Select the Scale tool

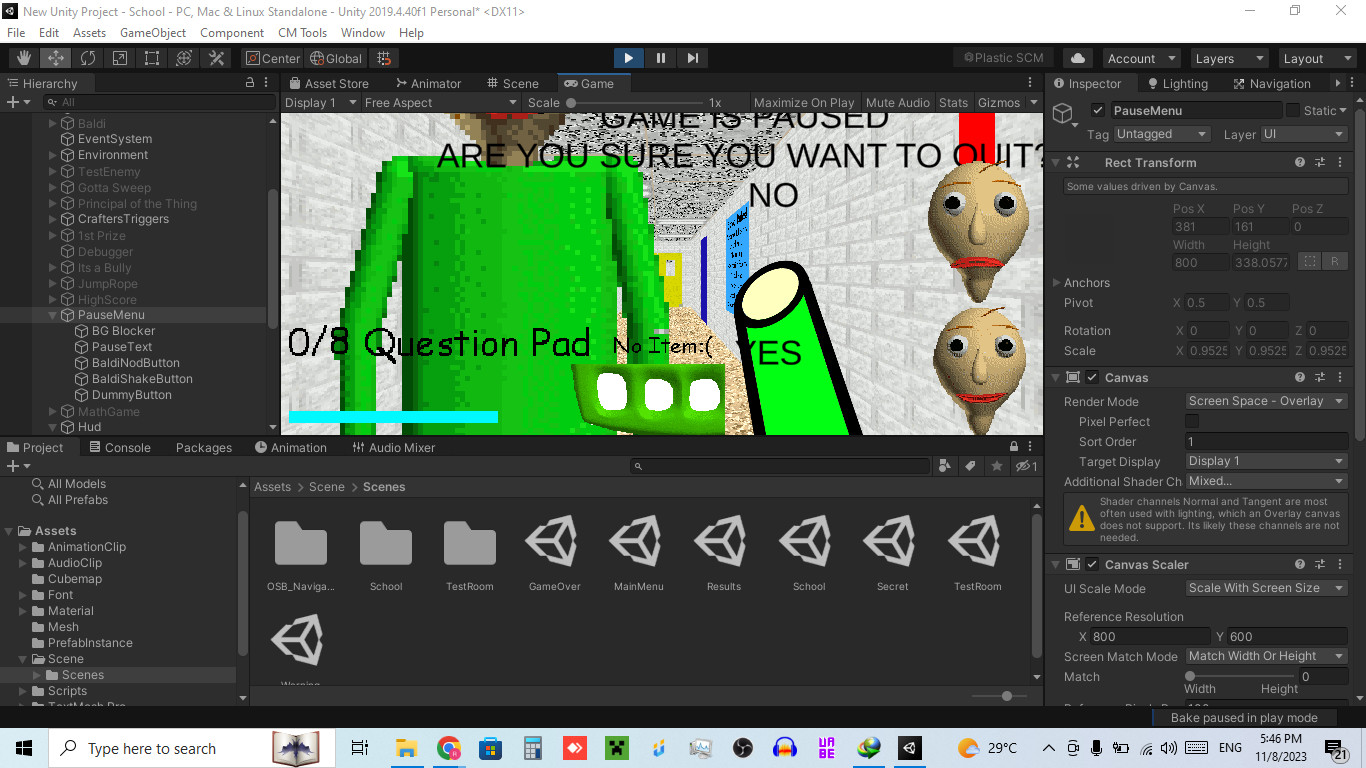pos(120,58)
